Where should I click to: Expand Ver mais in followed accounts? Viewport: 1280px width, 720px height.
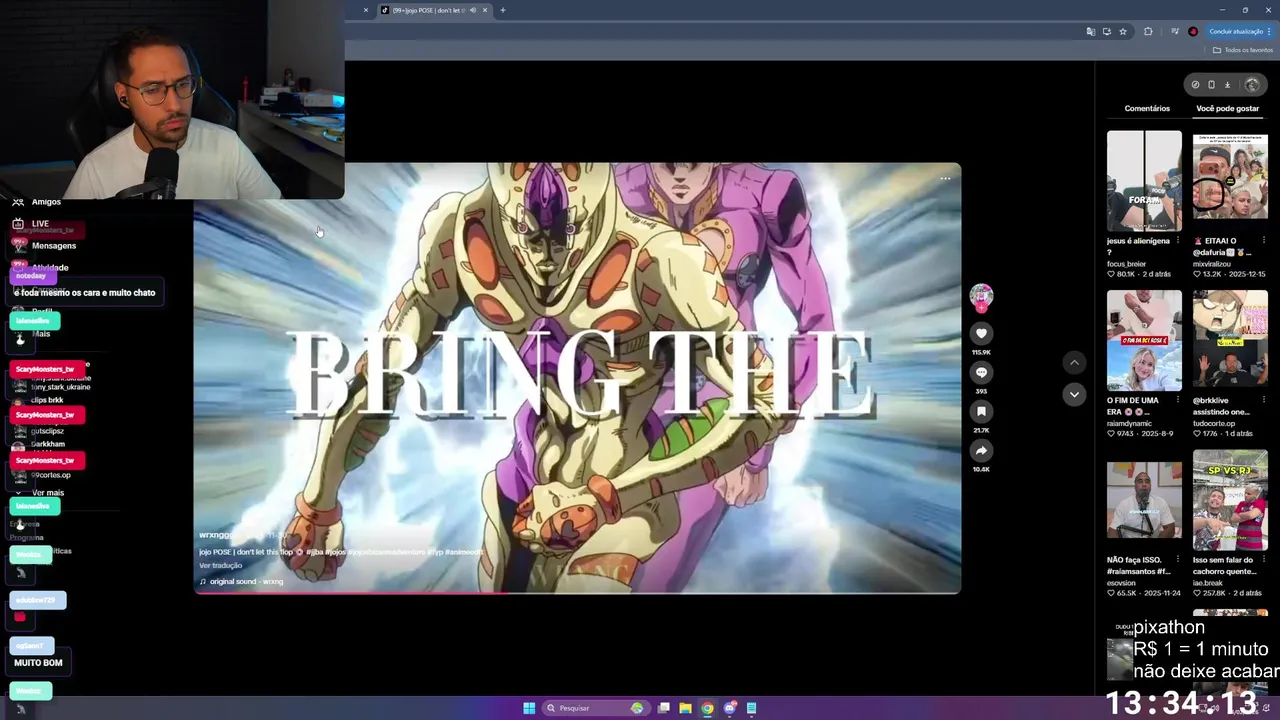click(47, 493)
